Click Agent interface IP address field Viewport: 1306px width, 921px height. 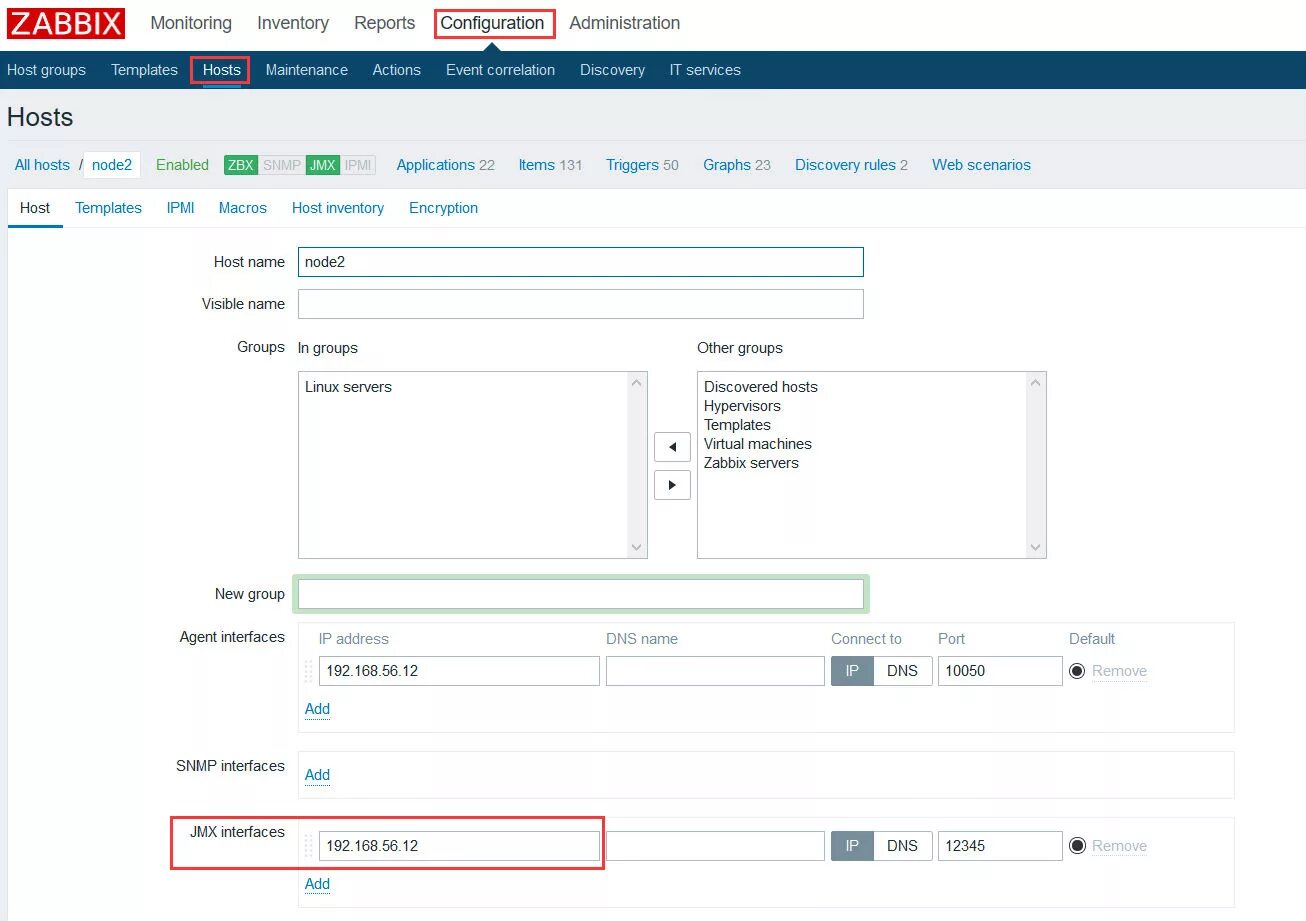click(459, 671)
